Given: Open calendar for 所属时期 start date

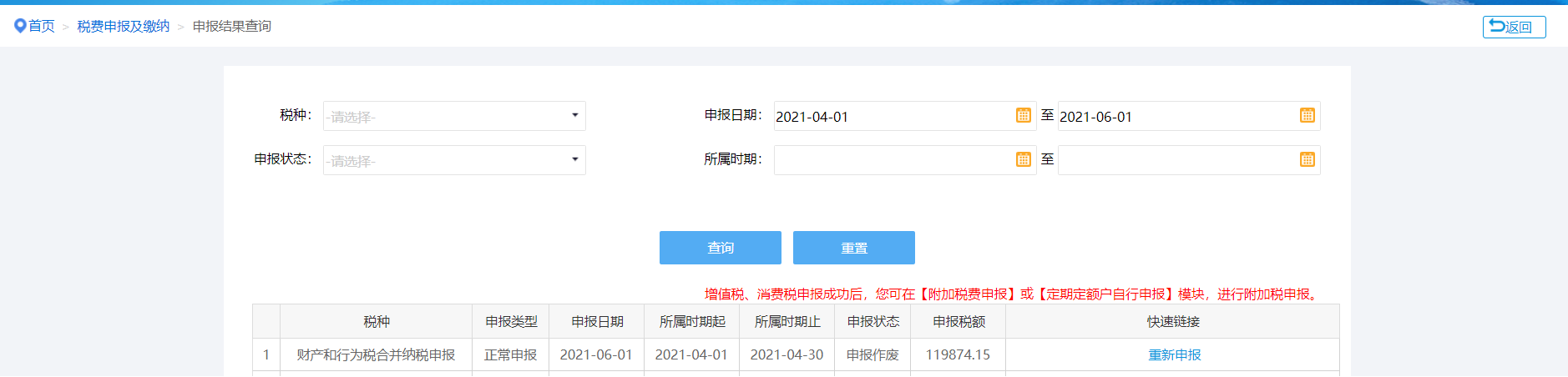Looking at the screenshot, I should tap(1023, 159).
